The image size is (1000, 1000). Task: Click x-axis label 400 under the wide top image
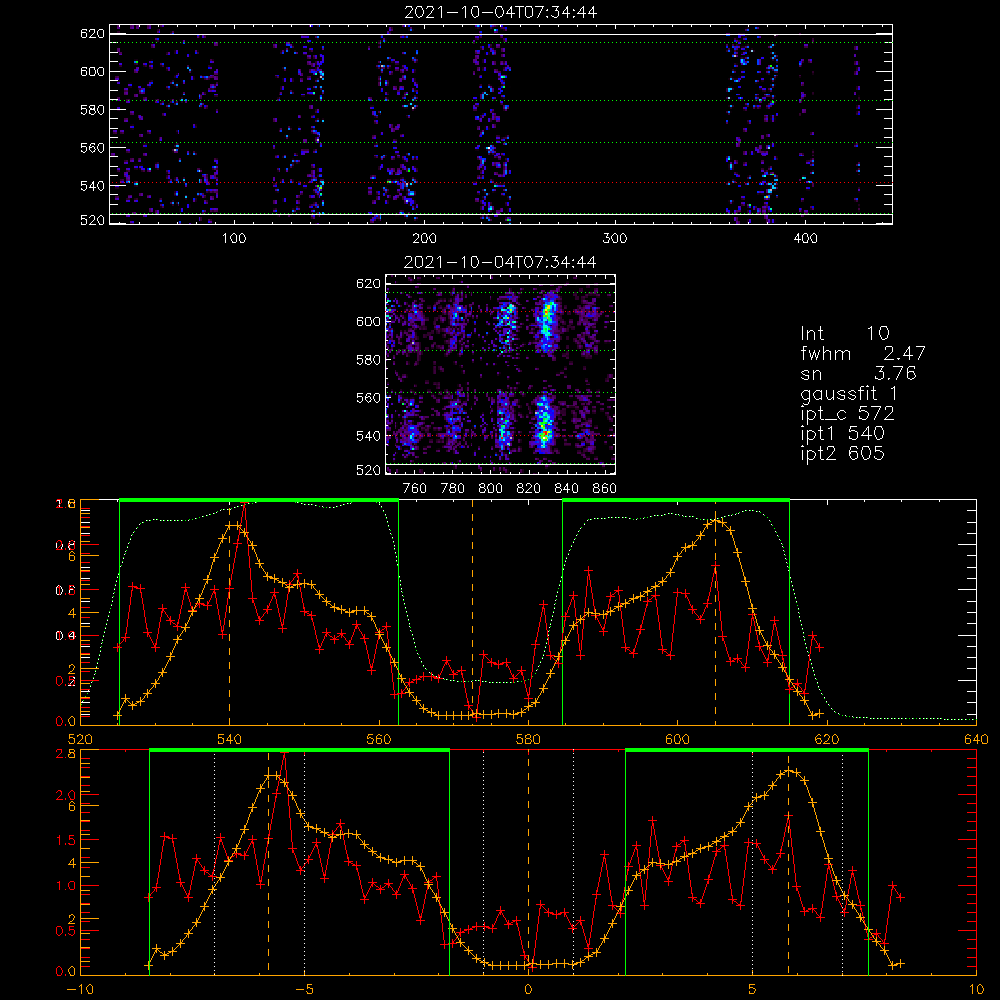click(805, 239)
